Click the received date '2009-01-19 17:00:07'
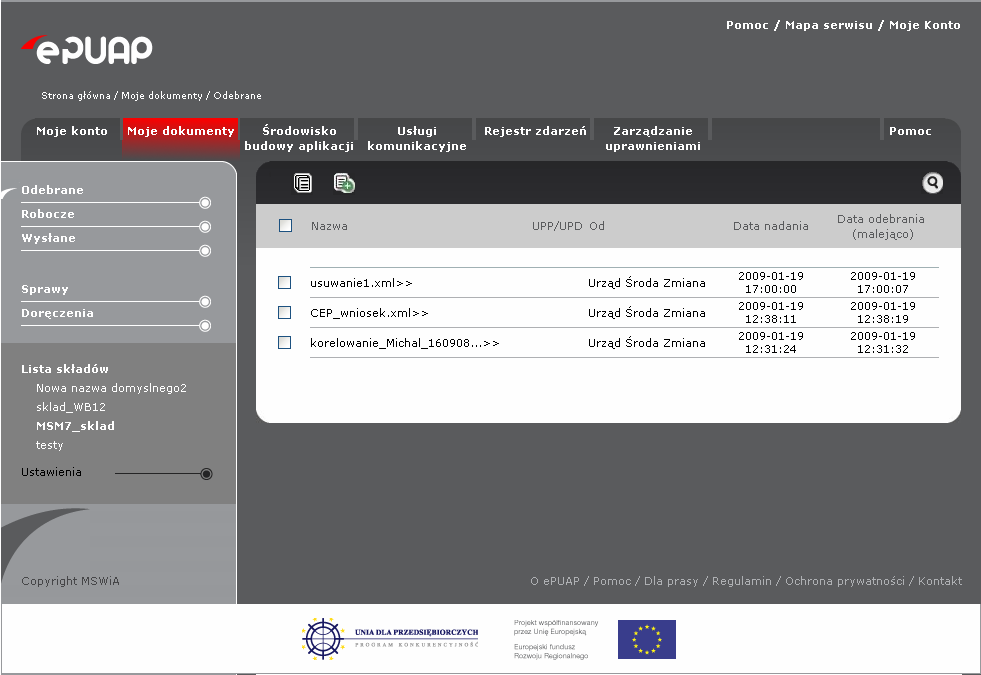981x675 pixels. pos(883,282)
